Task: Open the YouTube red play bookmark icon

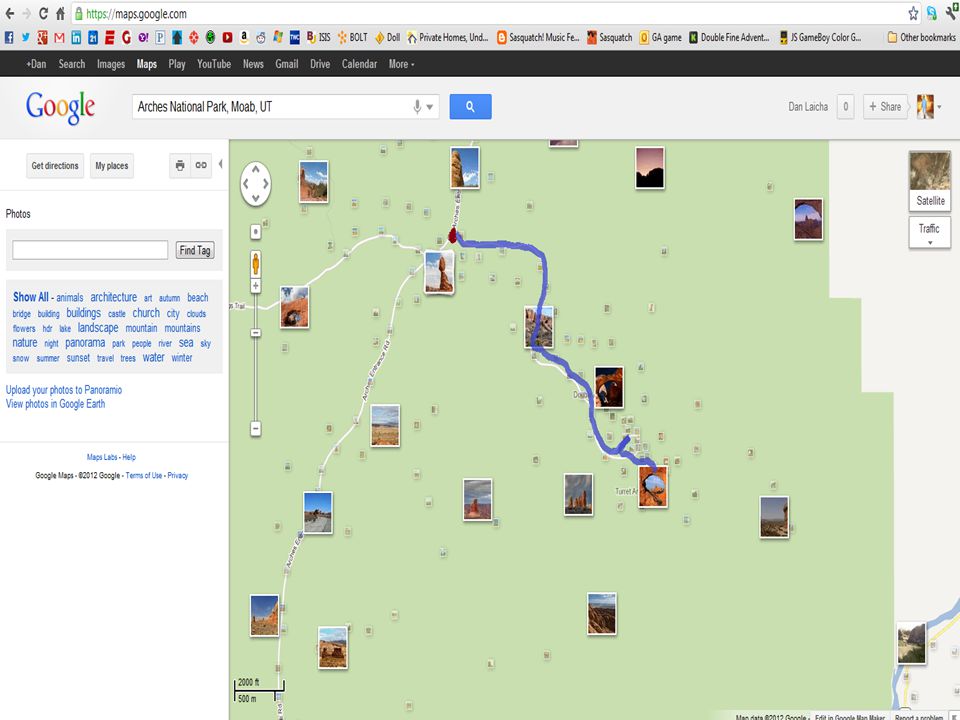Action: pos(227,37)
